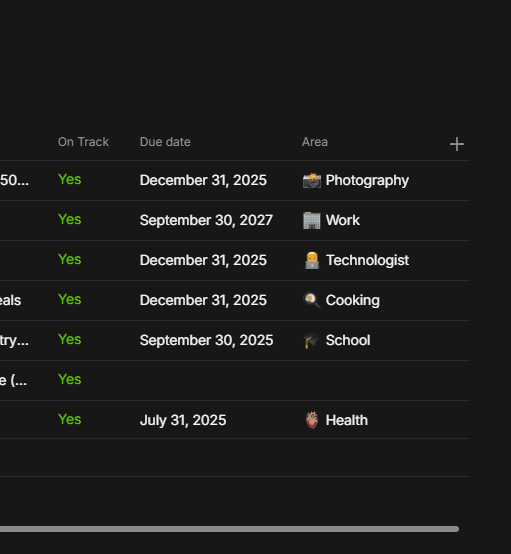Select Yes in the Work row
This screenshot has height=554, width=511.
pyautogui.click(x=70, y=219)
